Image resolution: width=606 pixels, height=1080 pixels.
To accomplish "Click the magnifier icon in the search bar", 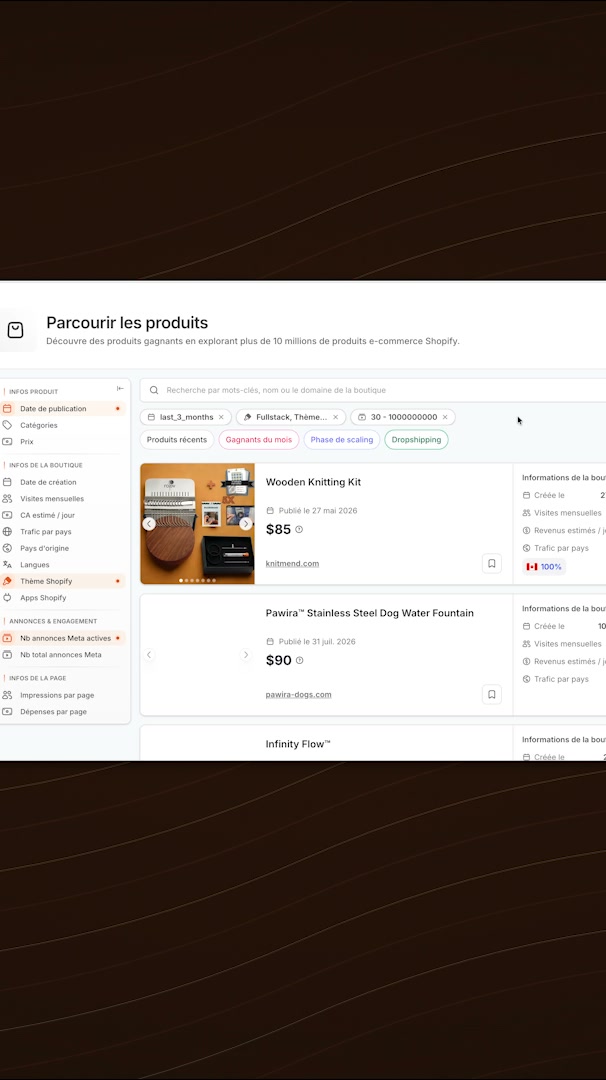I will [x=154, y=390].
